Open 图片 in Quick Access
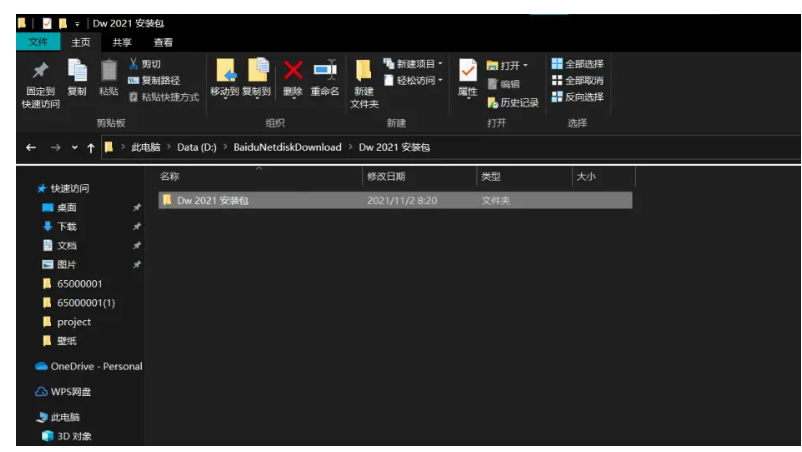This screenshot has height=452, width=802. pyautogui.click(x=59, y=264)
